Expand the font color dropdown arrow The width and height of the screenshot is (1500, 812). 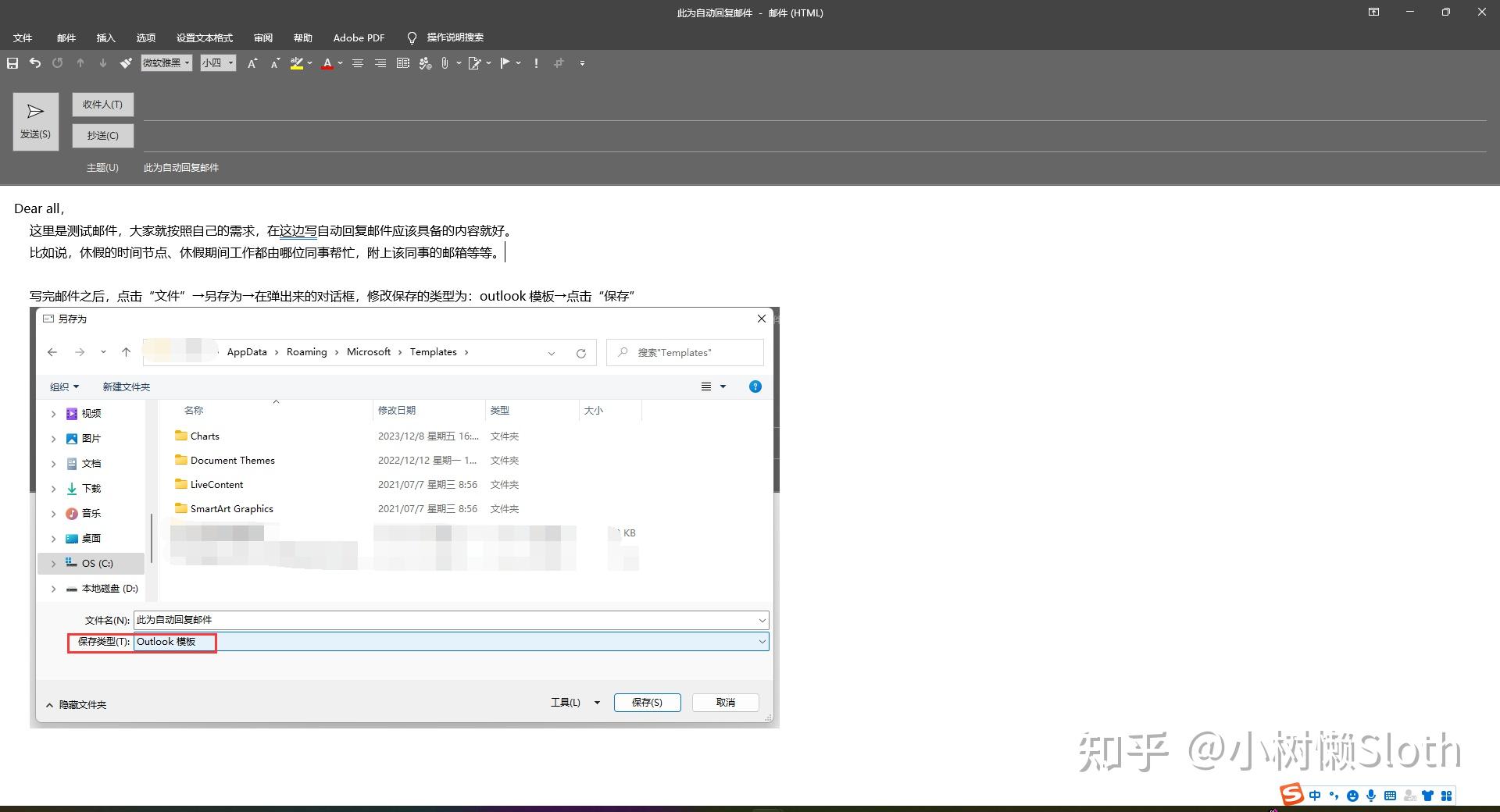coord(340,63)
